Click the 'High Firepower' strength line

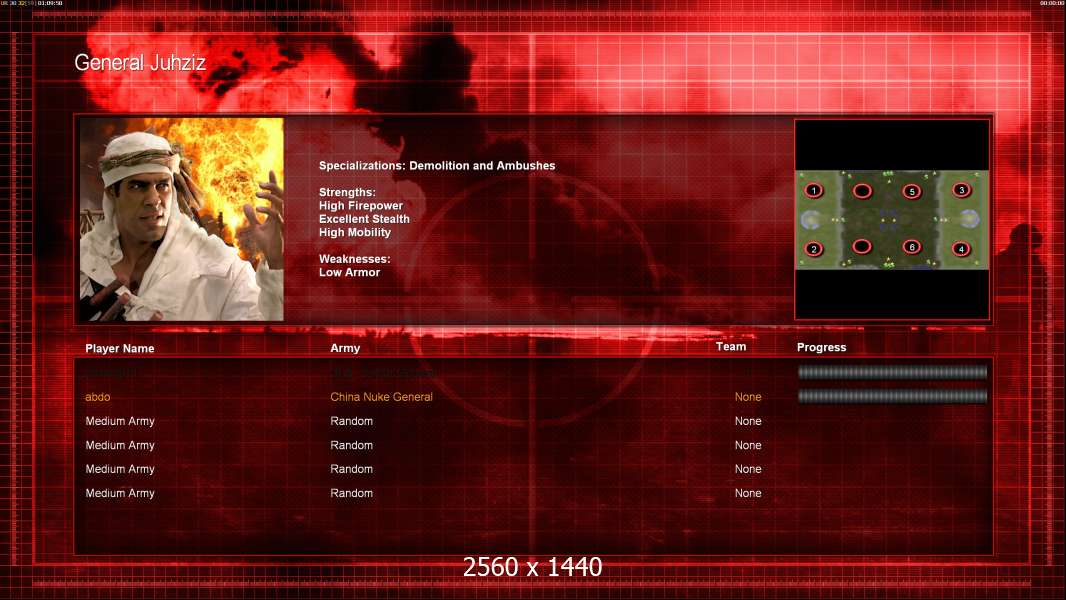click(361, 205)
